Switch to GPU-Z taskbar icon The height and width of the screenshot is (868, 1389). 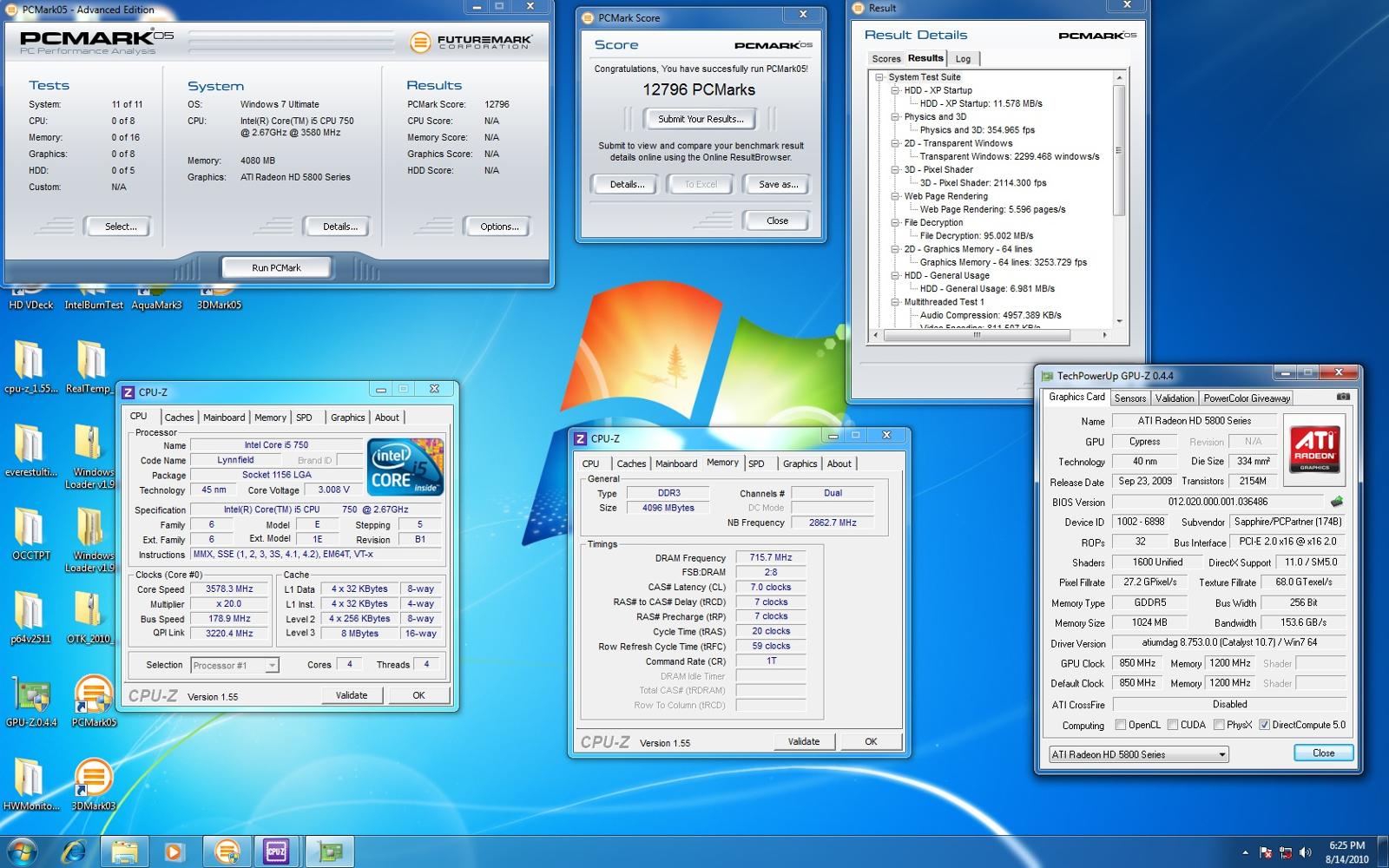click(x=329, y=852)
